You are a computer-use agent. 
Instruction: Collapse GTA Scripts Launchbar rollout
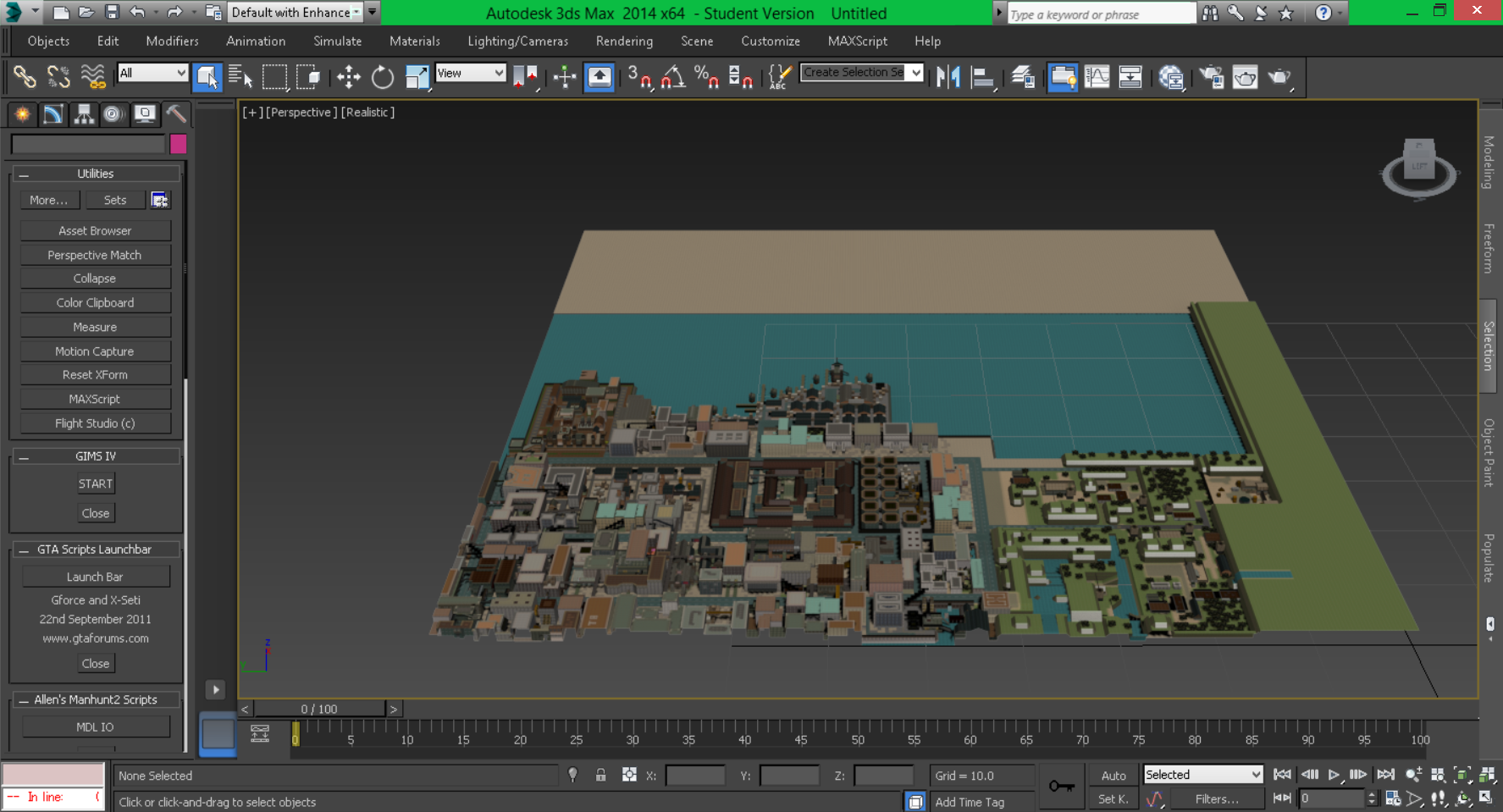(x=96, y=550)
